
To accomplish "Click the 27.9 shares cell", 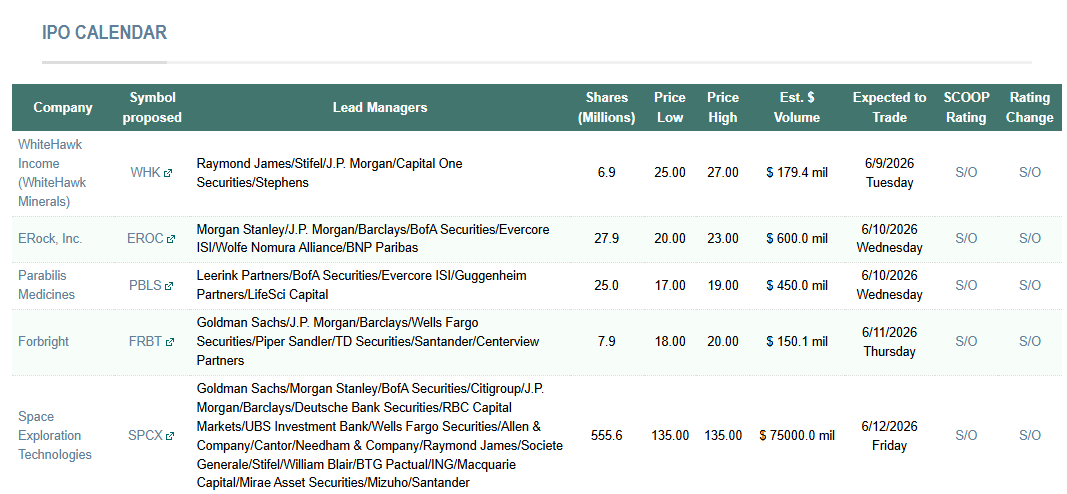I will (606, 238).
